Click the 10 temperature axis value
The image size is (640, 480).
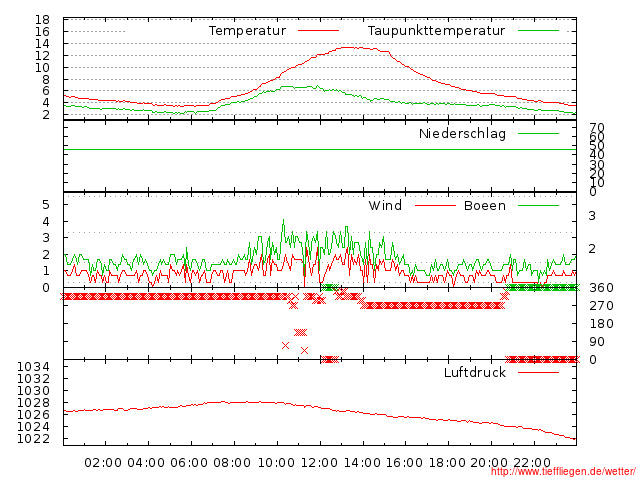coord(42,67)
